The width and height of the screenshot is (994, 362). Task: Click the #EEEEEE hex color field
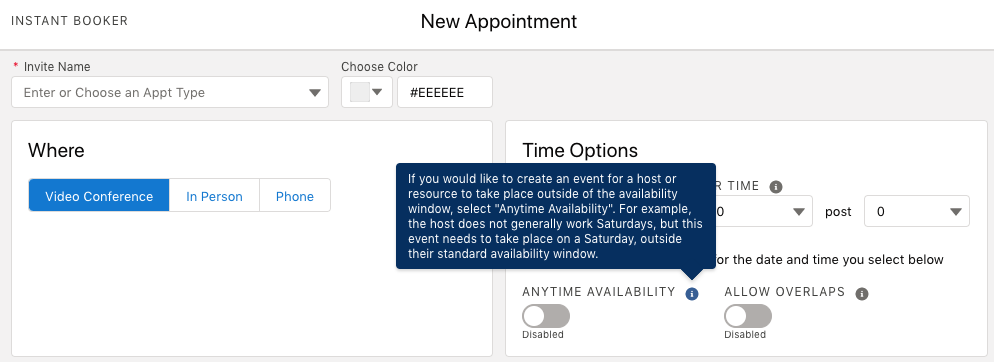[444, 93]
